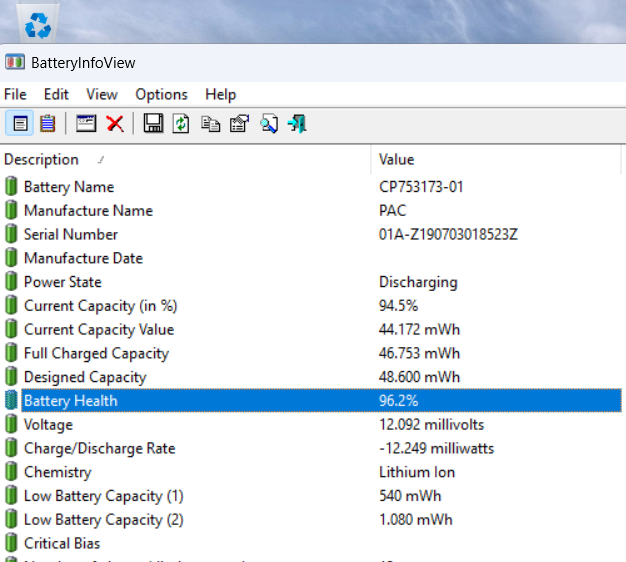Click the -12.249 milliwatts value
Screen dimensions: 626x562
pos(436,448)
